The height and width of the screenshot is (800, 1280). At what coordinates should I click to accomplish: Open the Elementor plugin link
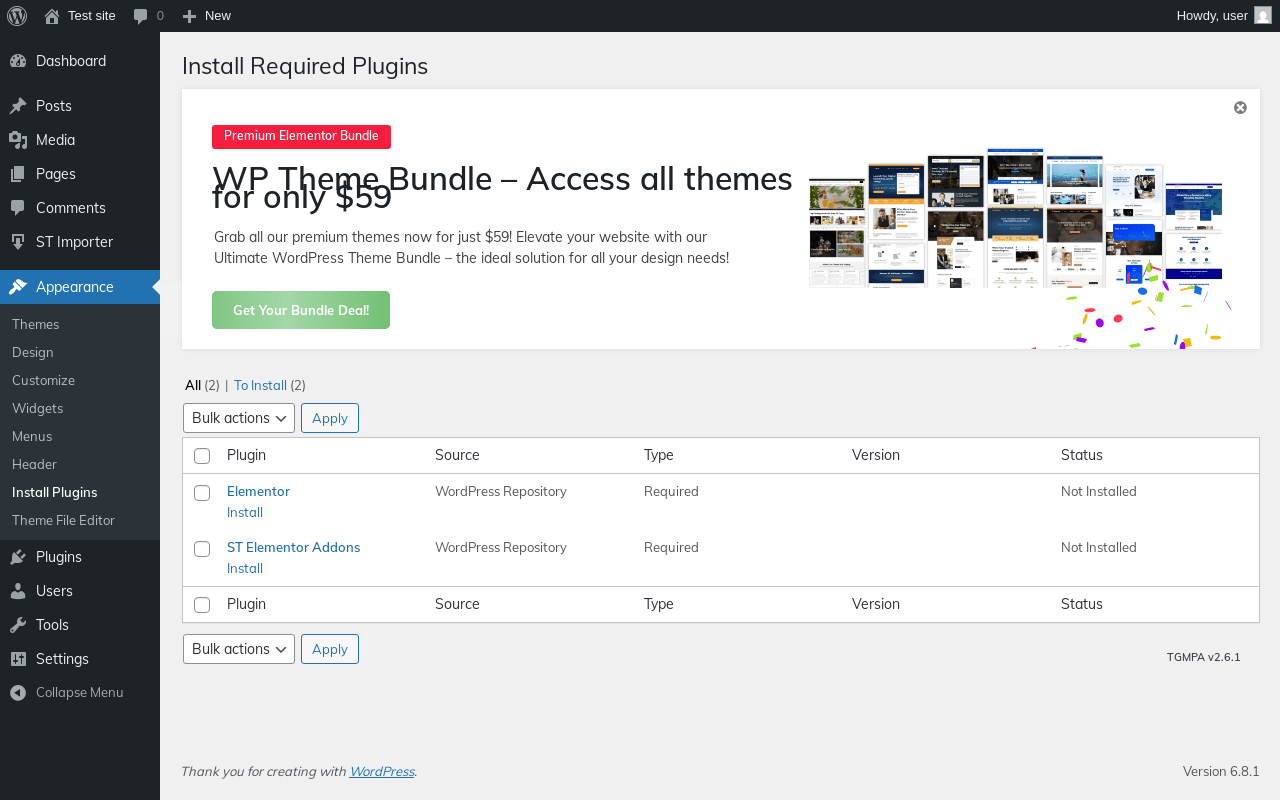pos(258,491)
